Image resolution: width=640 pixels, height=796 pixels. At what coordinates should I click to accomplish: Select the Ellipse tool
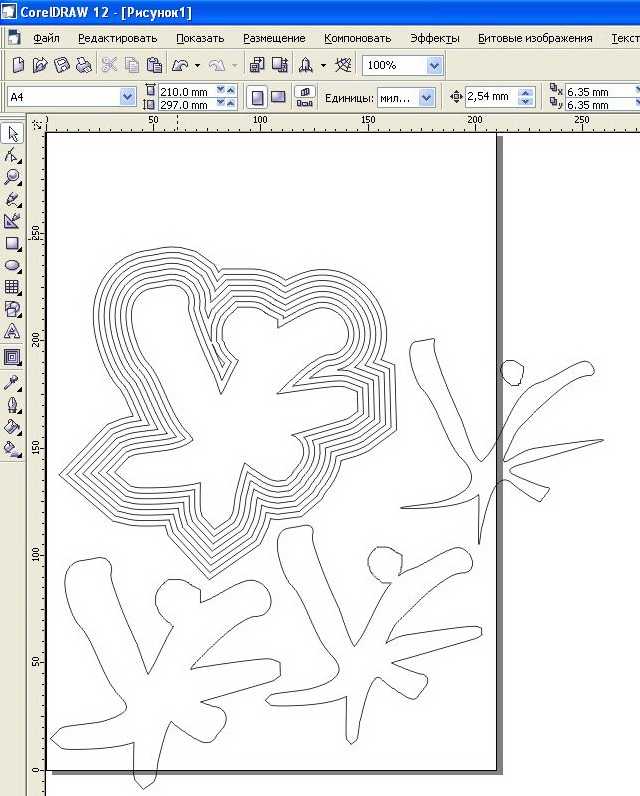pyautogui.click(x=12, y=266)
